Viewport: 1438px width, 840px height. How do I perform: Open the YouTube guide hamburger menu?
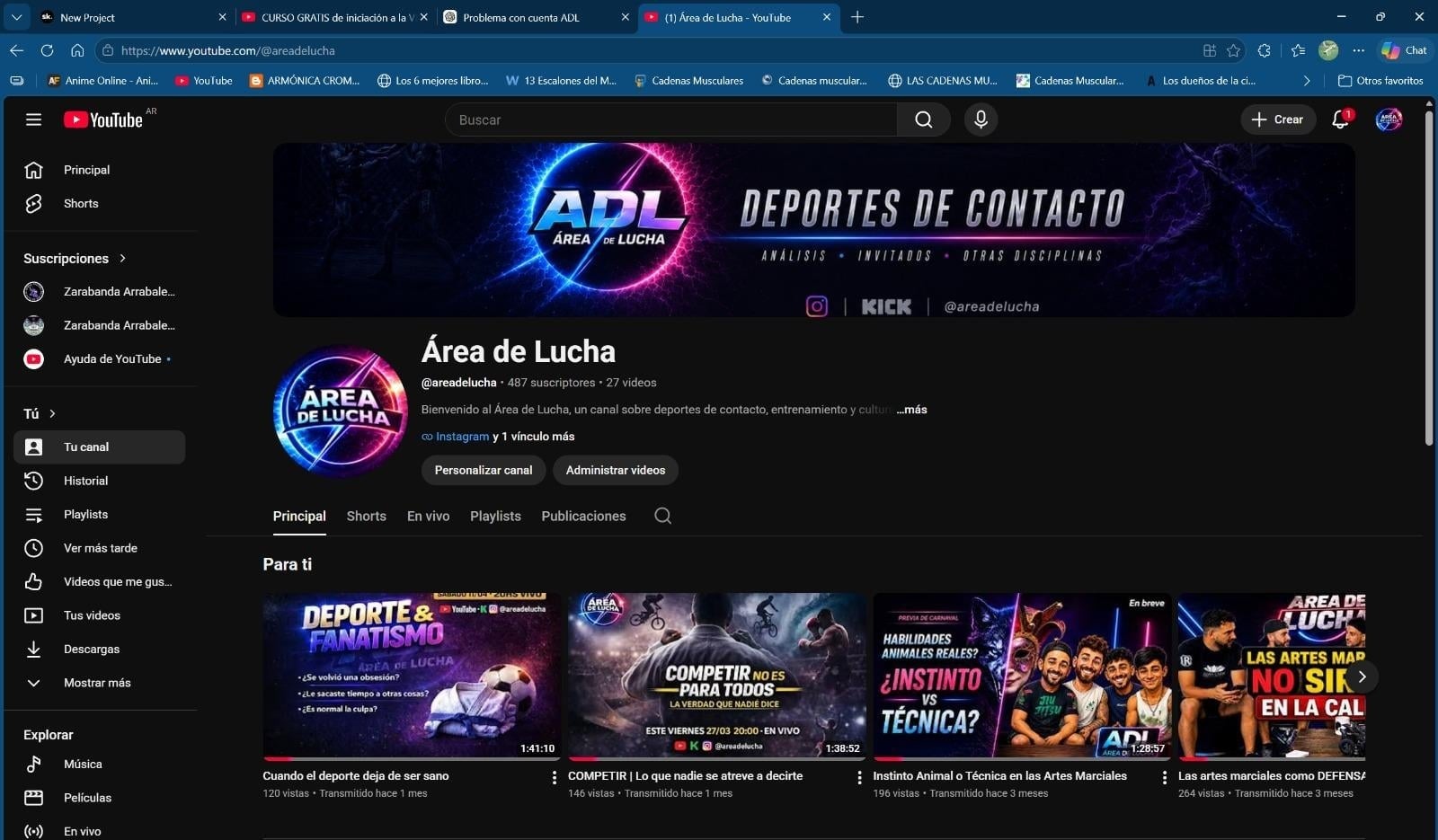pyautogui.click(x=33, y=119)
